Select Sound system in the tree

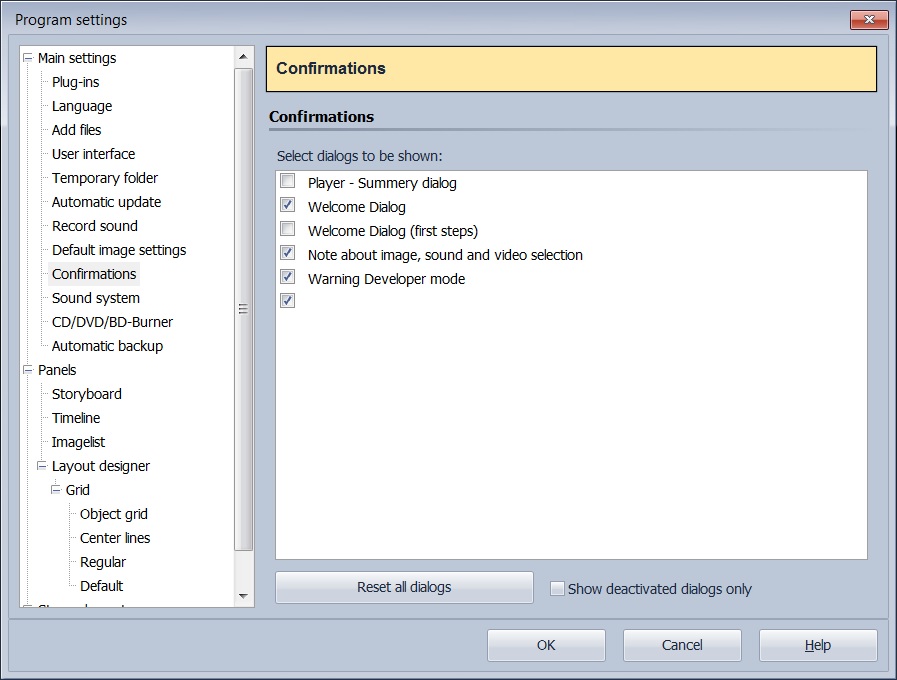coord(96,298)
